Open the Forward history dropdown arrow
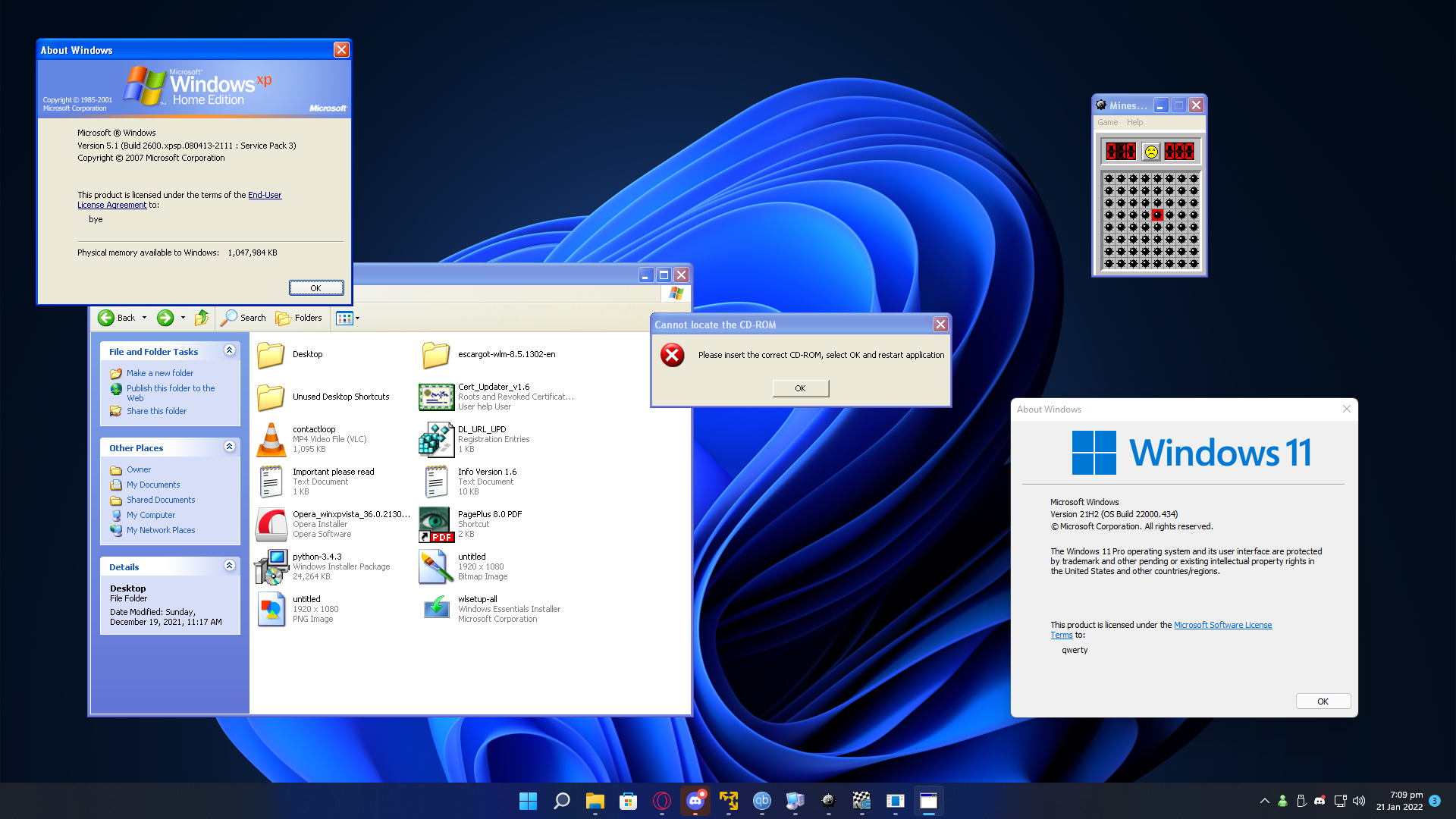This screenshot has height=819, width=1456. 183,318
